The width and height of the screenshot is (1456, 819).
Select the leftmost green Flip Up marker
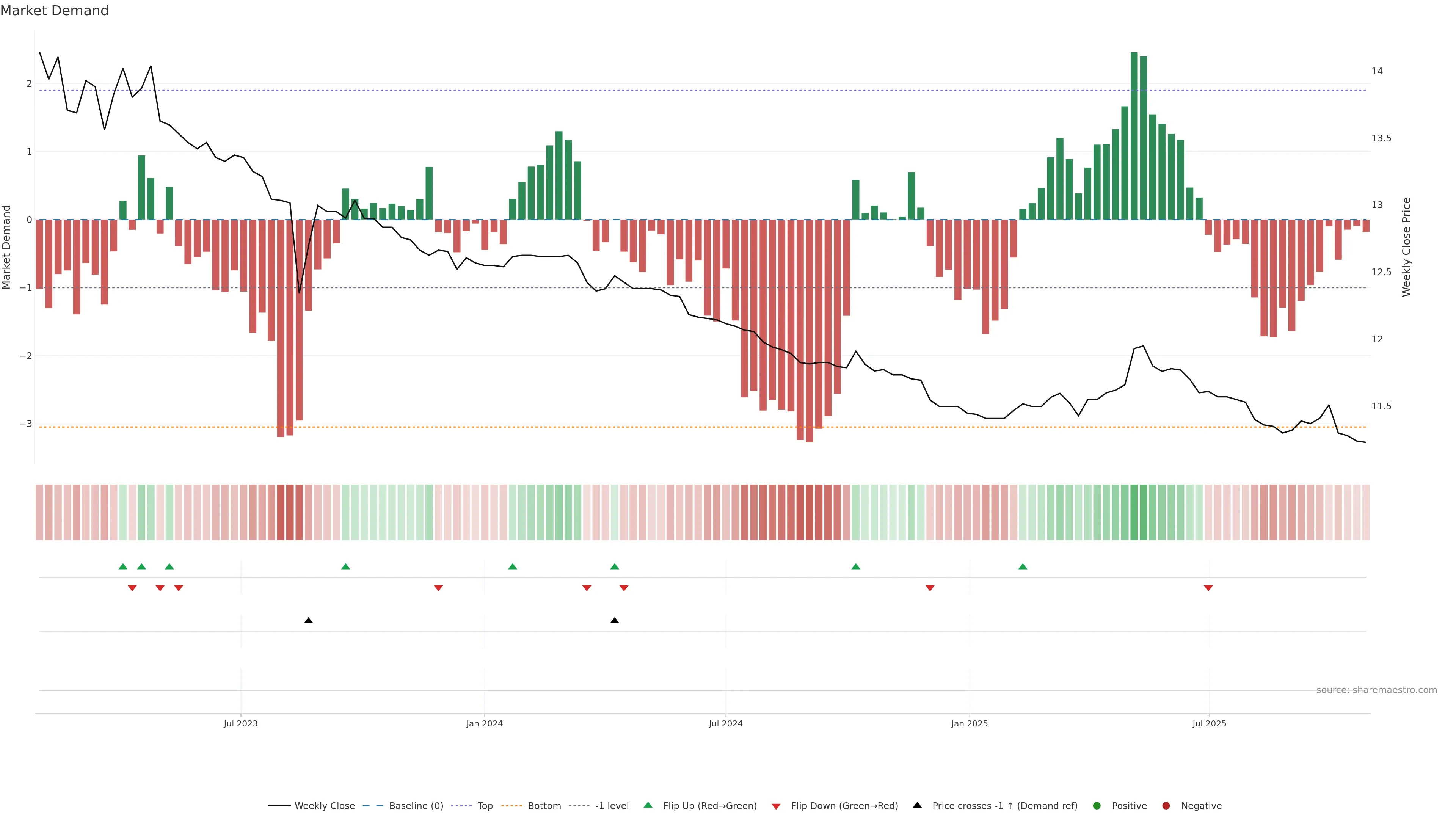pyautogui.click(x=122, y=566)
